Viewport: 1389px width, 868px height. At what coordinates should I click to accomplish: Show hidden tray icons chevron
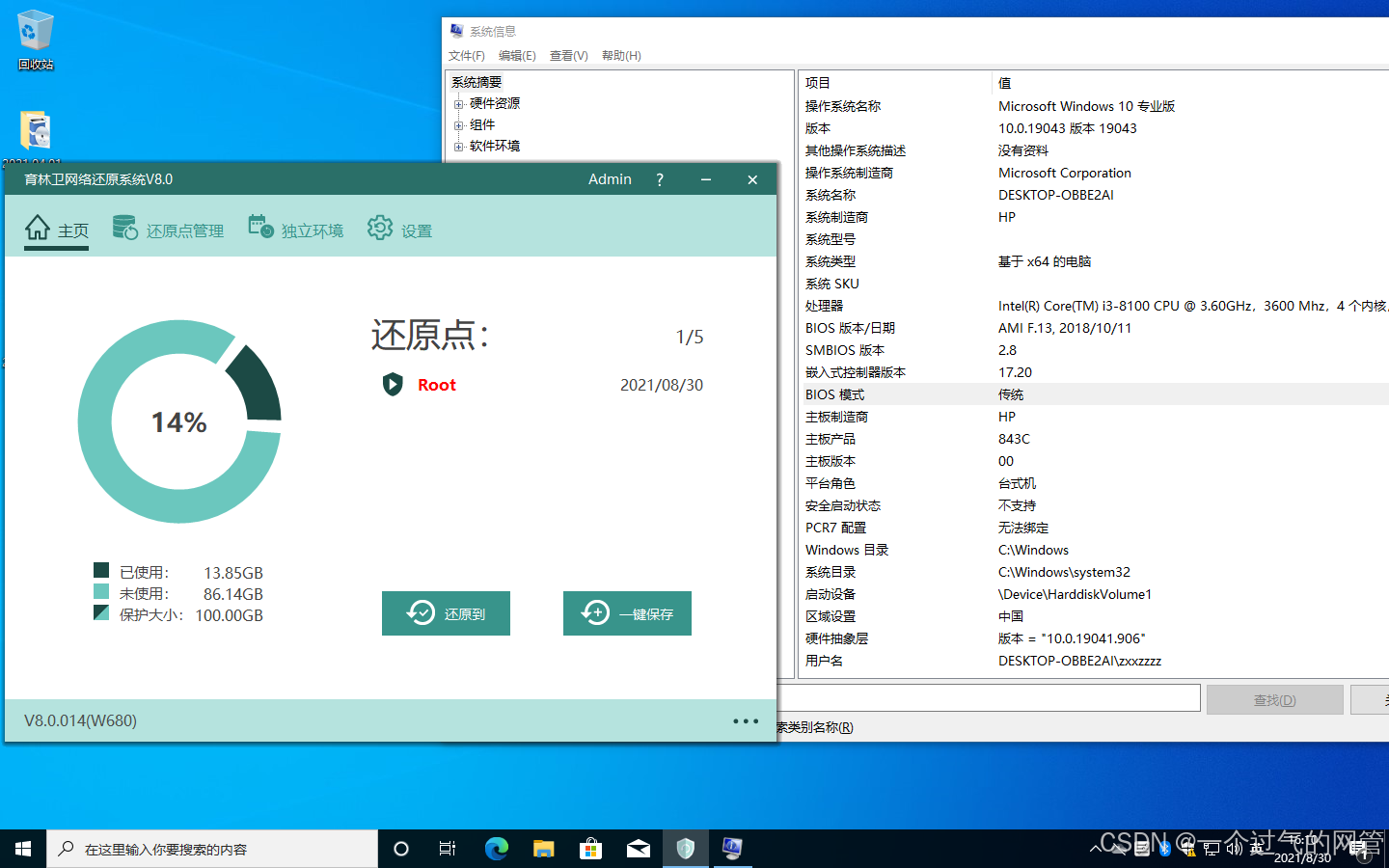click(1096, 849)
